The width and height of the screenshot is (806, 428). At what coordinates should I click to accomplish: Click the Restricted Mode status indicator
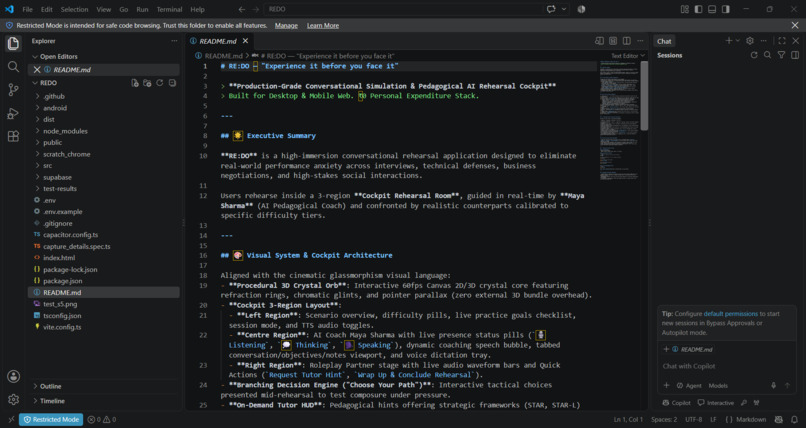point(51,420)
